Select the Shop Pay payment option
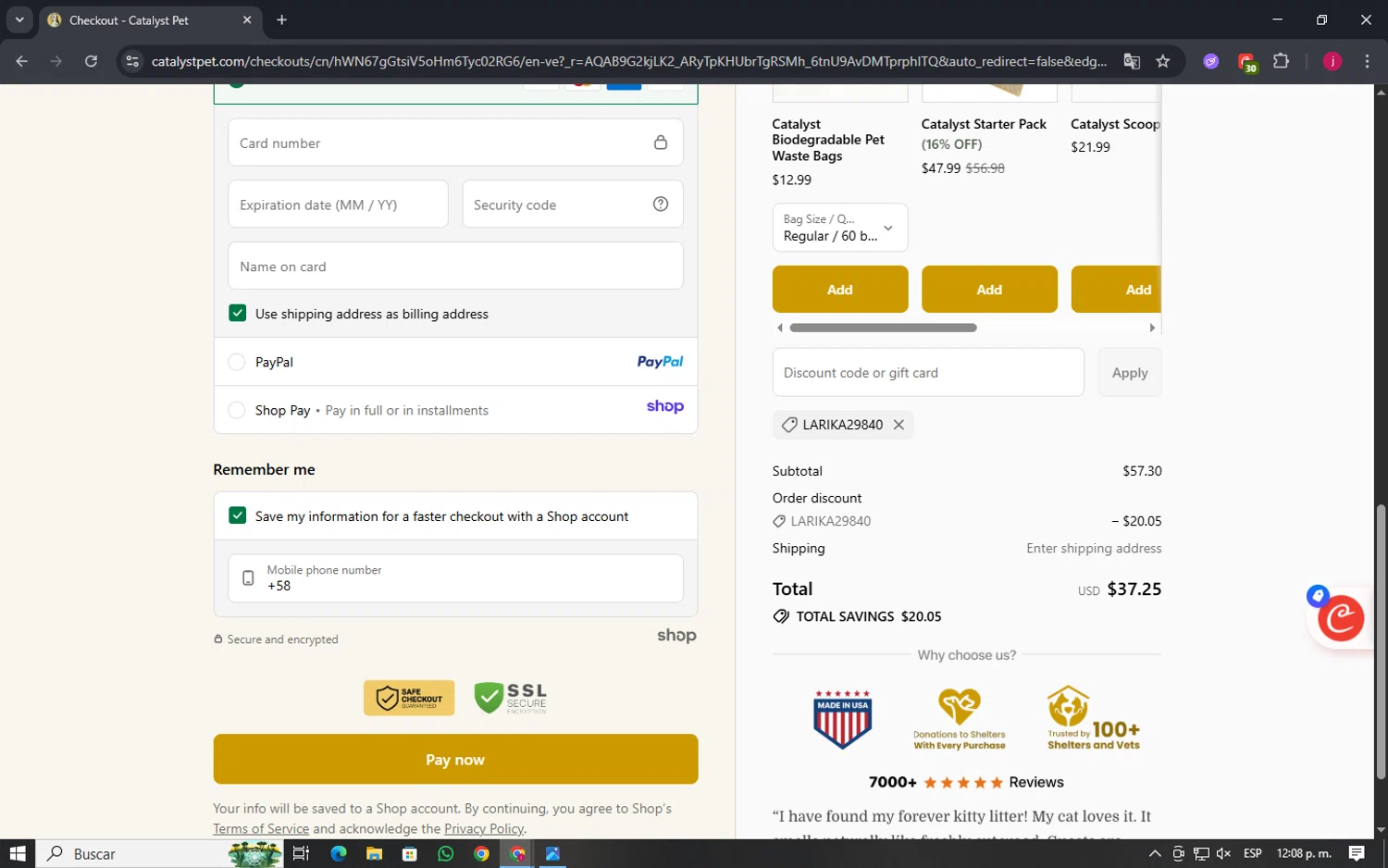 point(237,410)
